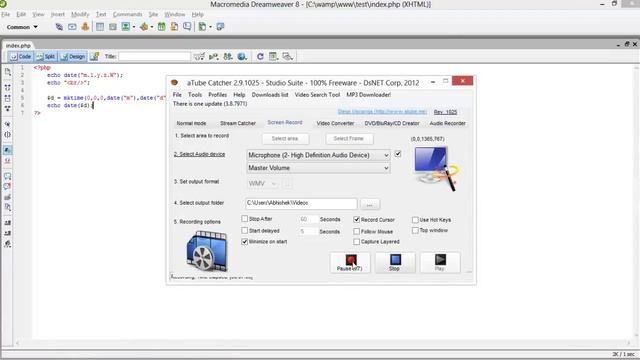Open the Common insert category dropdown

22,27
